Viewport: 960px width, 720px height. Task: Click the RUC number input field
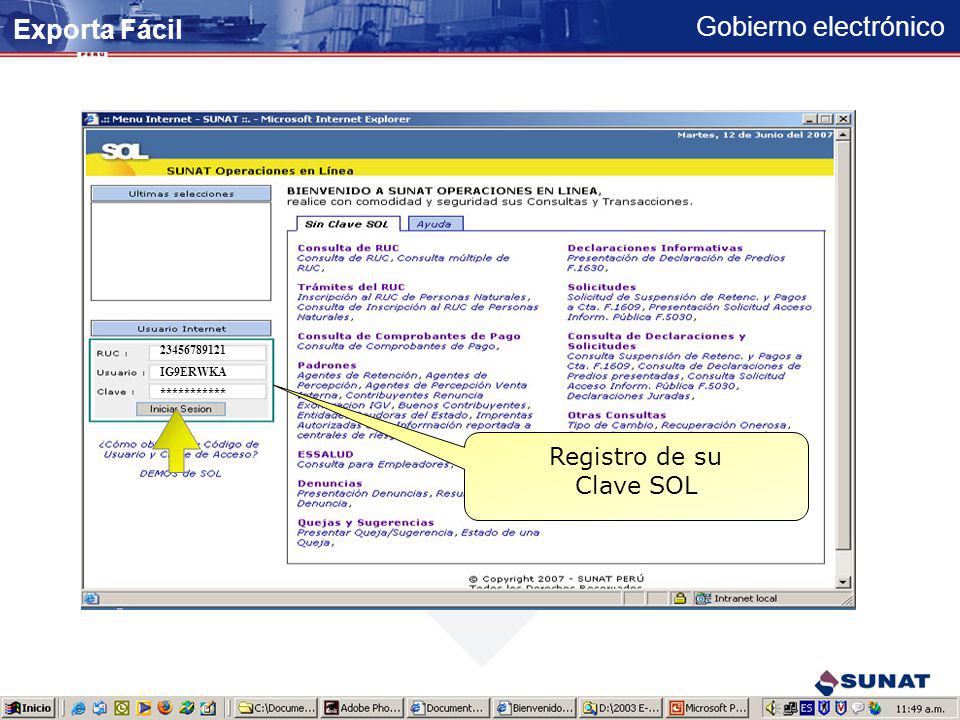pyautogui.click(x=208, y=351)
